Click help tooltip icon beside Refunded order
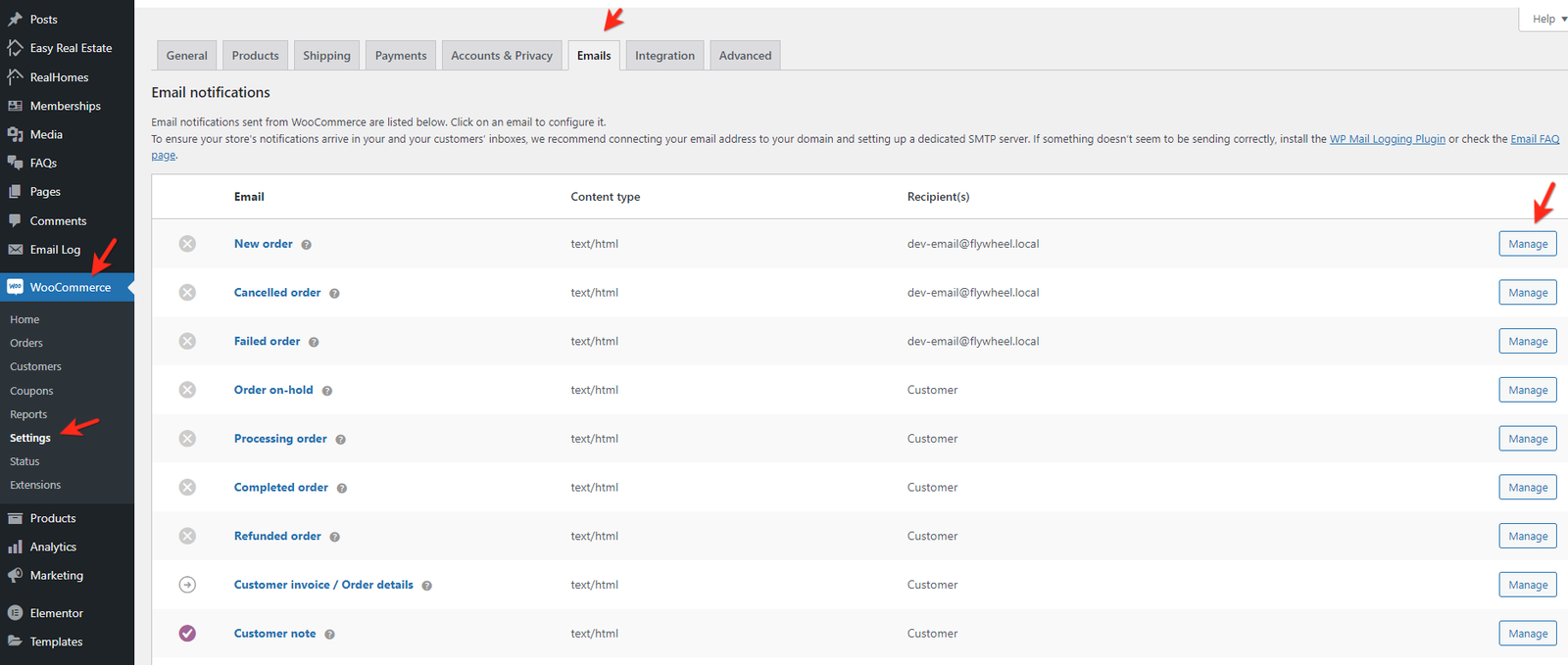 (x=334, y=537)
